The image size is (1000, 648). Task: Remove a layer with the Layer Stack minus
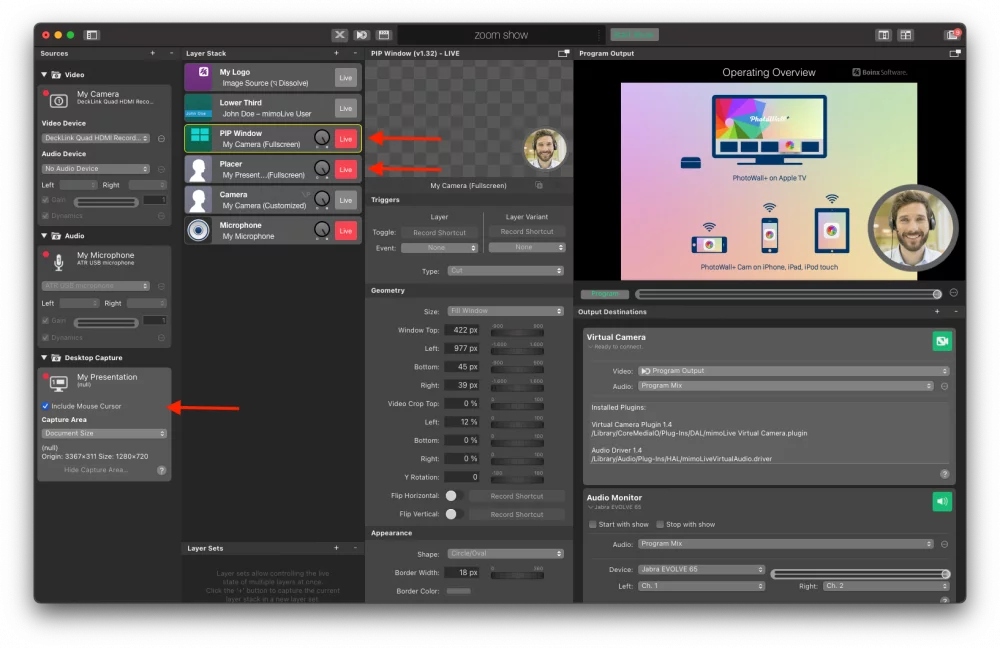pyautogui.click(x=355, y=54)
